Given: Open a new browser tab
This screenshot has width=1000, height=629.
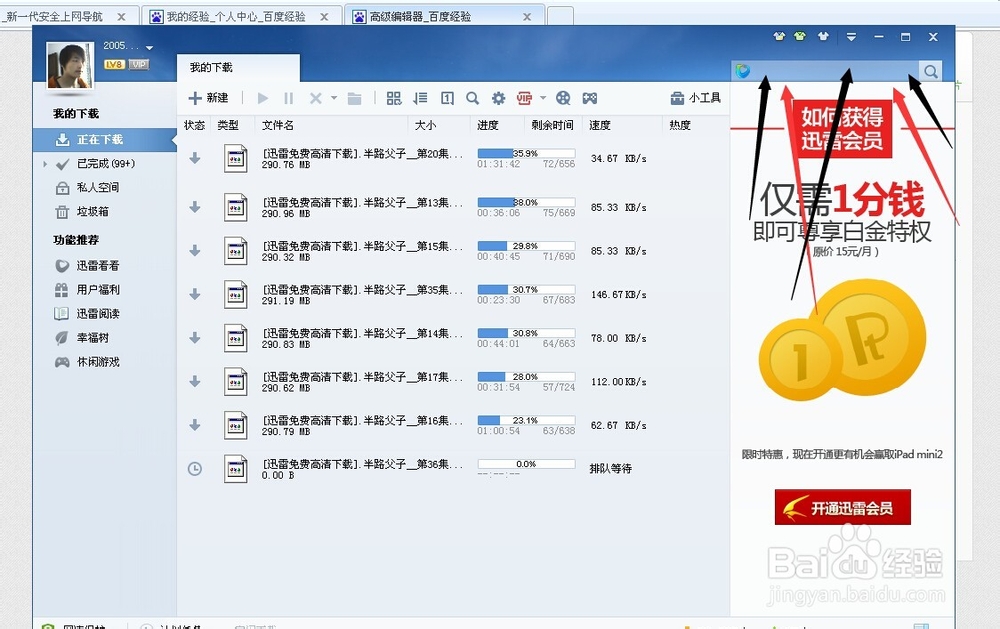Looking at the screenshot, I should (x=560, y=15).
